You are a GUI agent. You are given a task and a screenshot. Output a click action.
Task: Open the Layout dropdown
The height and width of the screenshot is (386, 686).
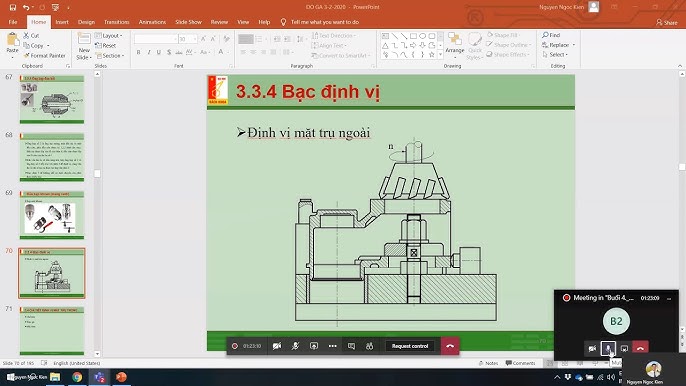point(108,35)
